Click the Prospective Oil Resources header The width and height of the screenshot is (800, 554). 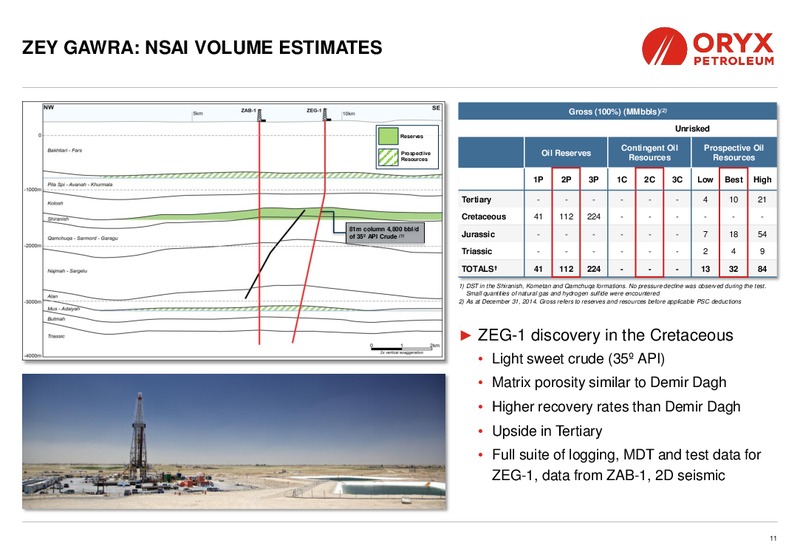tap(734, 153)
